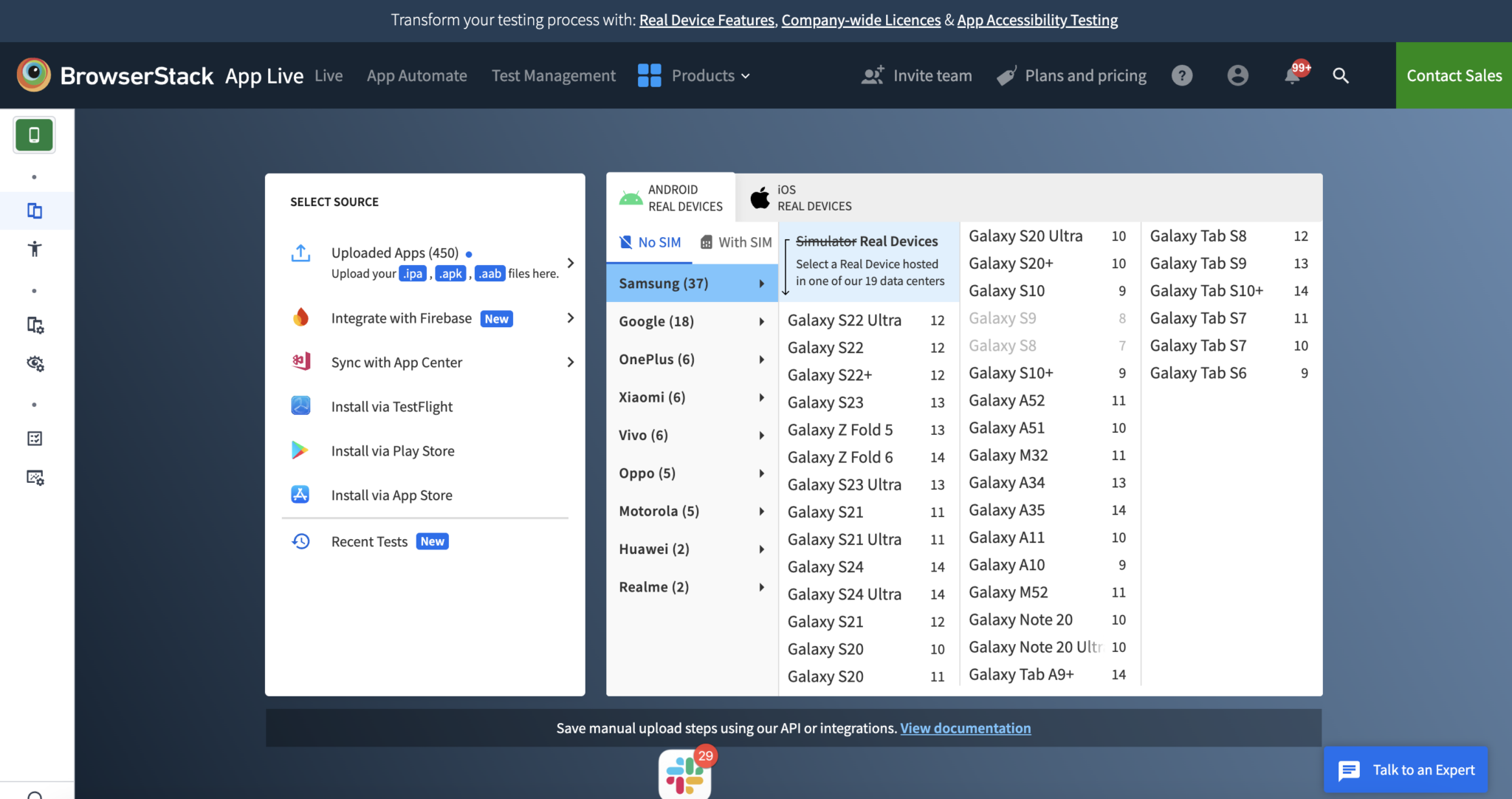This screenshot has width=1512, height=799.
Task: Expand the Products dropdown menu
Action: [x=704, y=75]
